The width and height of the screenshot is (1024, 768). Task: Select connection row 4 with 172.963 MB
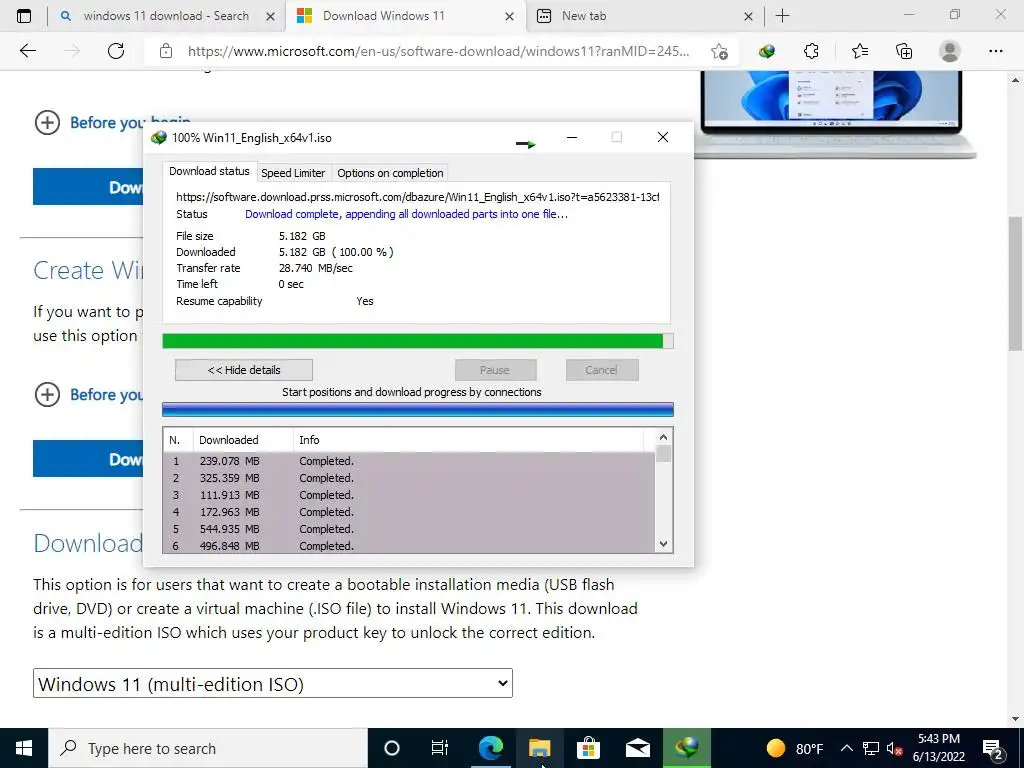point(409,512)
